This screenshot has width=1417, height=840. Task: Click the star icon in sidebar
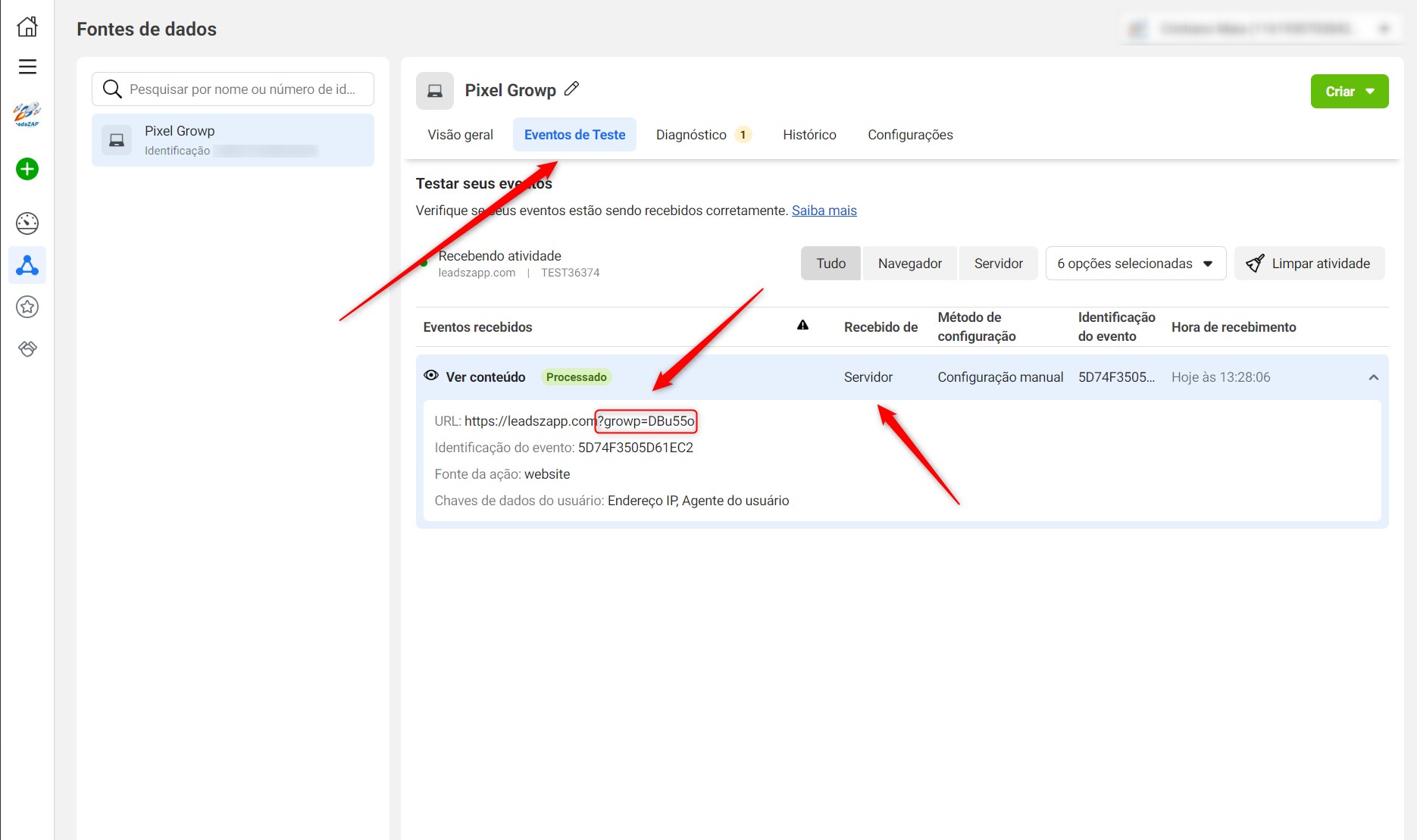27,307
